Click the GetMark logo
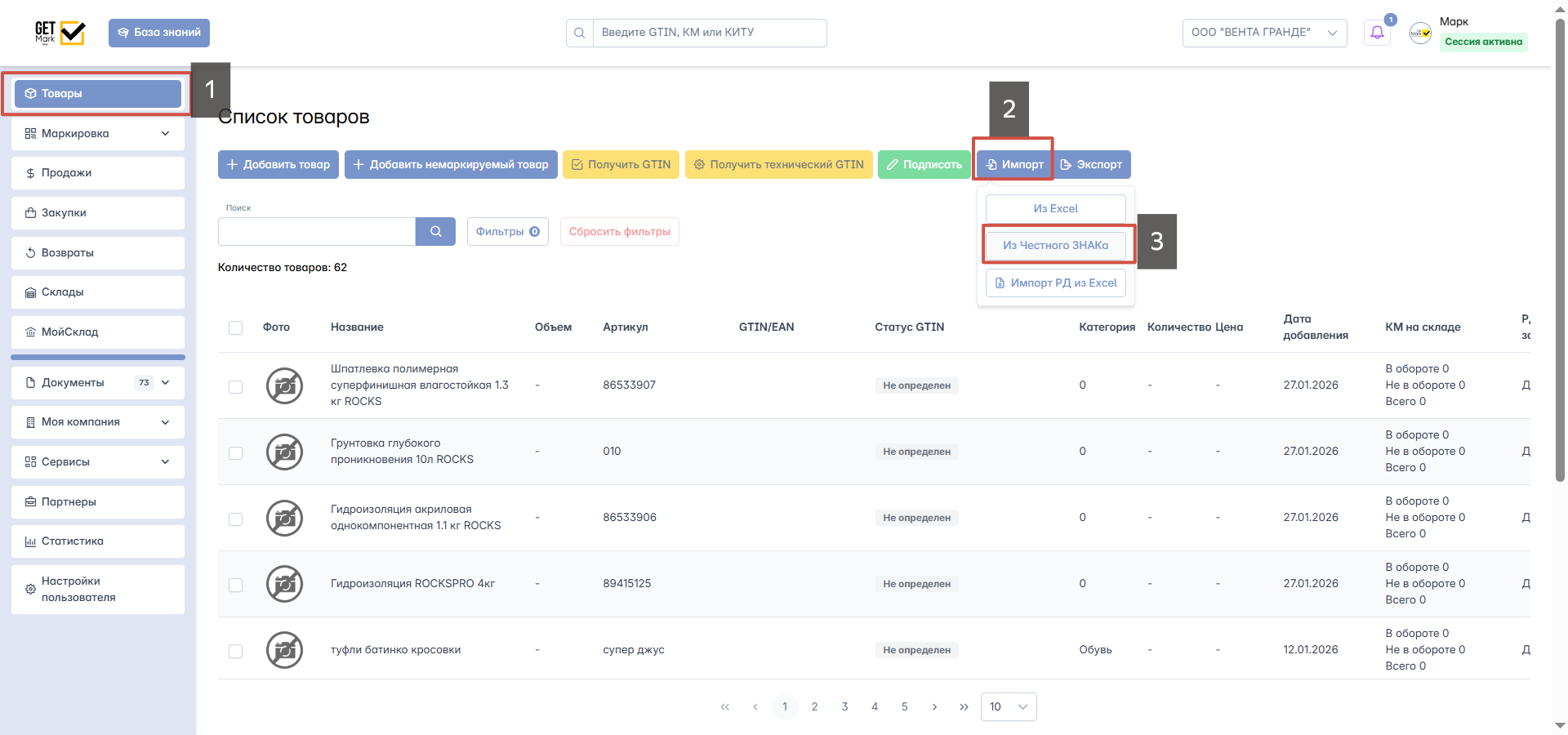The width and height of the screenshot is (1568, 735). point(60,33)
